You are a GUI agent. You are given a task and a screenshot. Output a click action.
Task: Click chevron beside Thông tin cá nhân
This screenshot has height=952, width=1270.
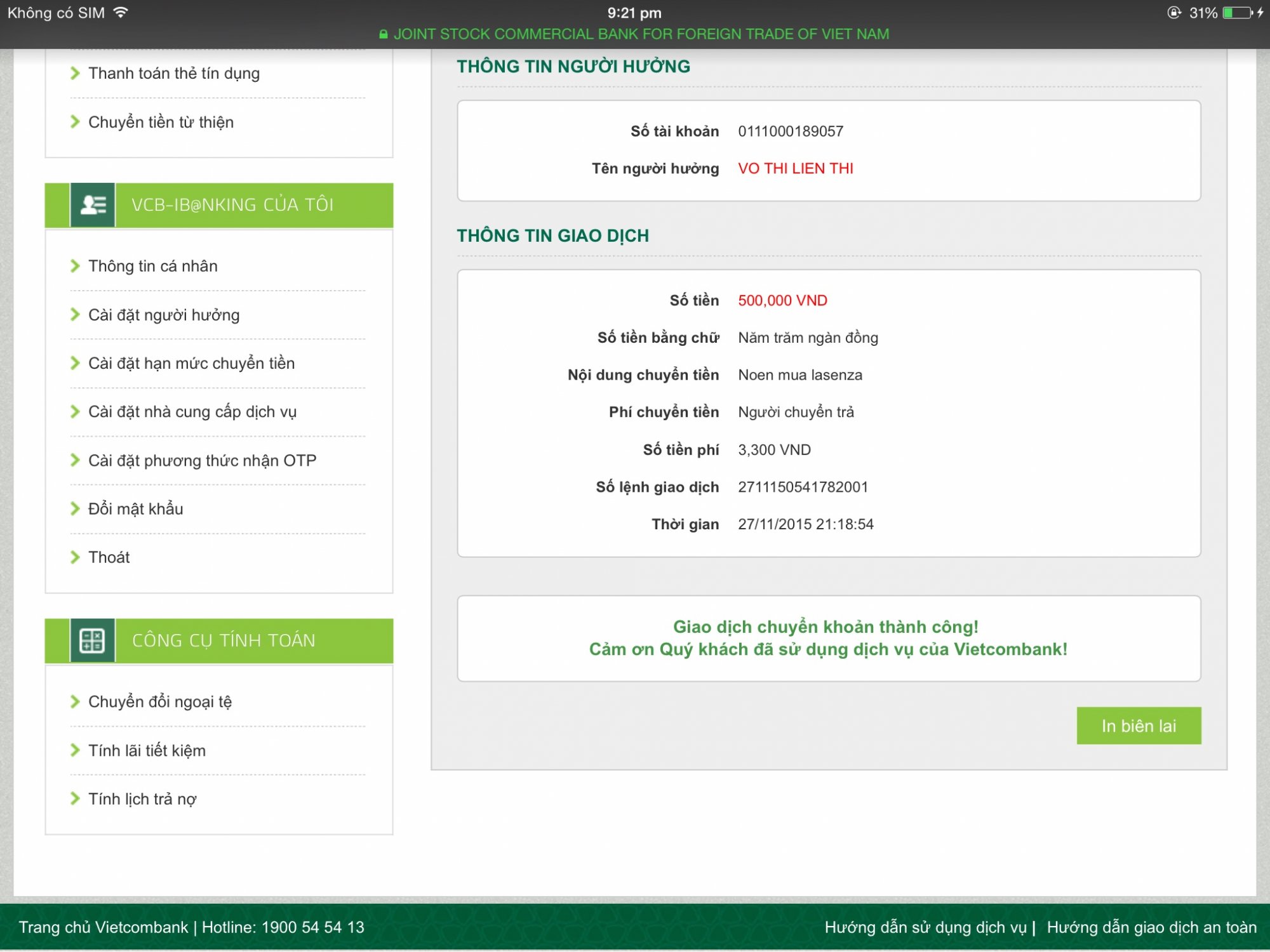point(75,266)
